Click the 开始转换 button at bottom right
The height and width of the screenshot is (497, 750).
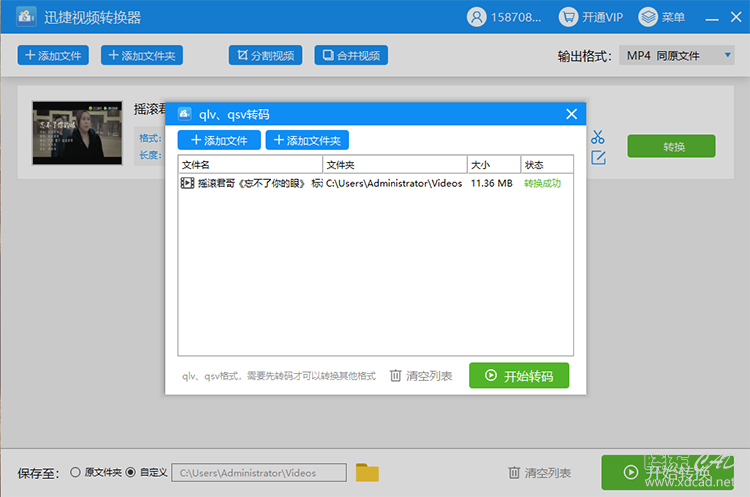click(x=668, y=472)
